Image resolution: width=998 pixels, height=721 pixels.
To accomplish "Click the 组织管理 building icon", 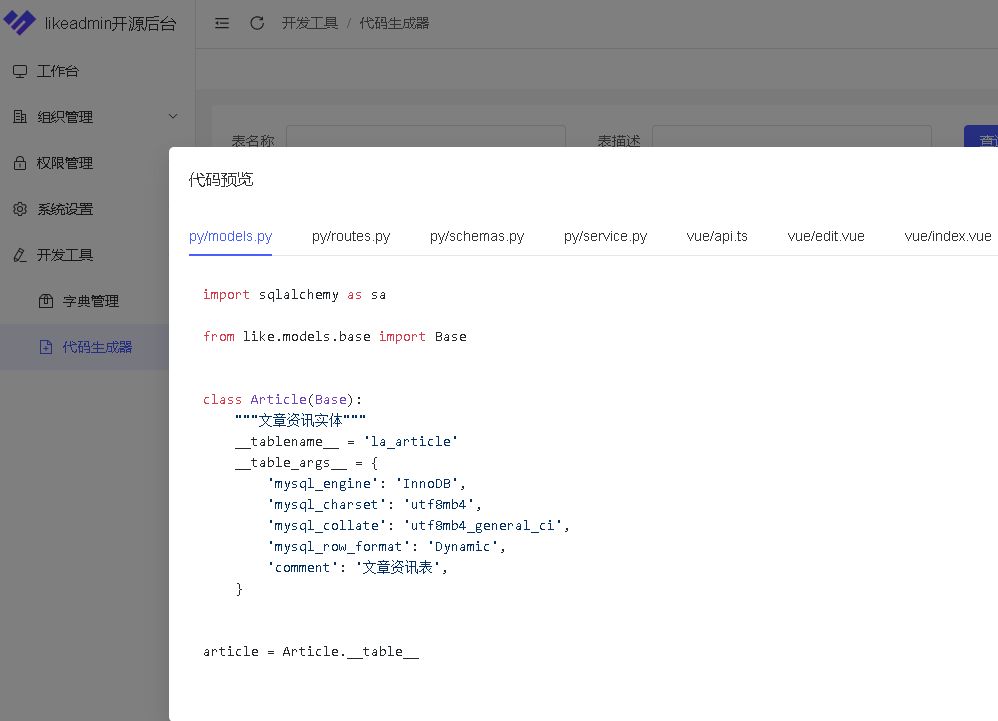I will coord(20,116).
